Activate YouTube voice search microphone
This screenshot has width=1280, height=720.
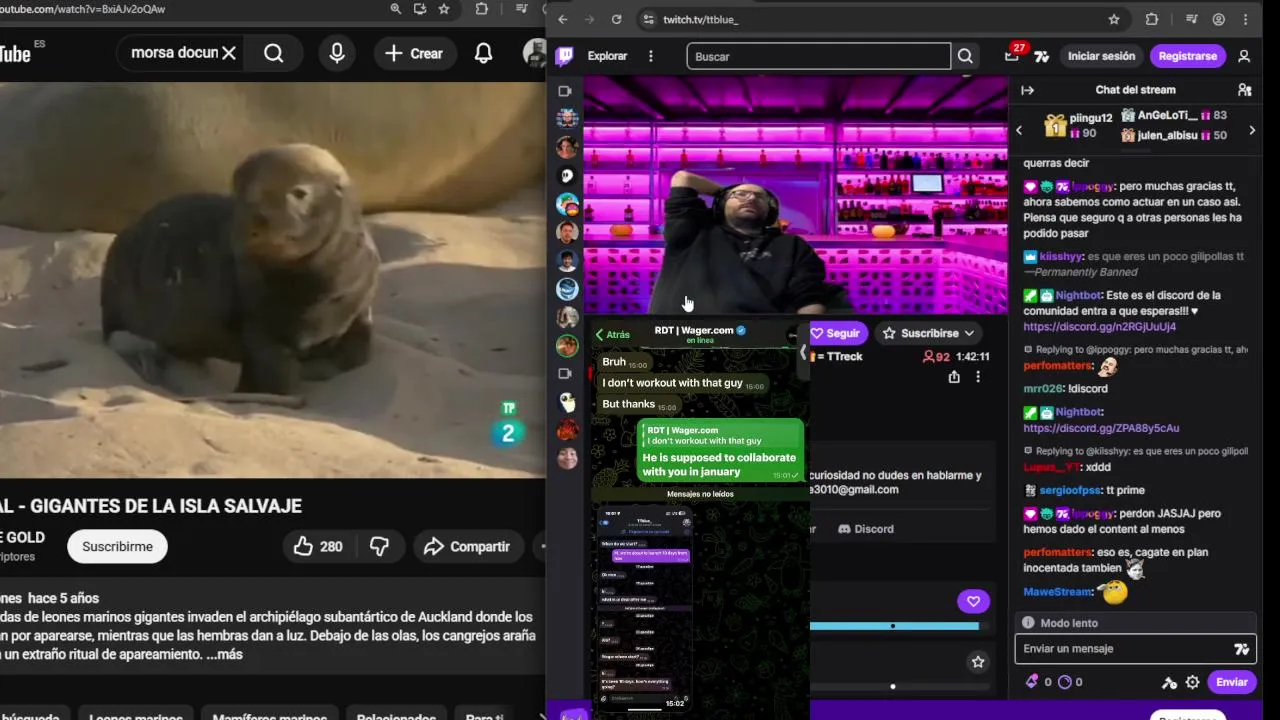coord(337,53)
